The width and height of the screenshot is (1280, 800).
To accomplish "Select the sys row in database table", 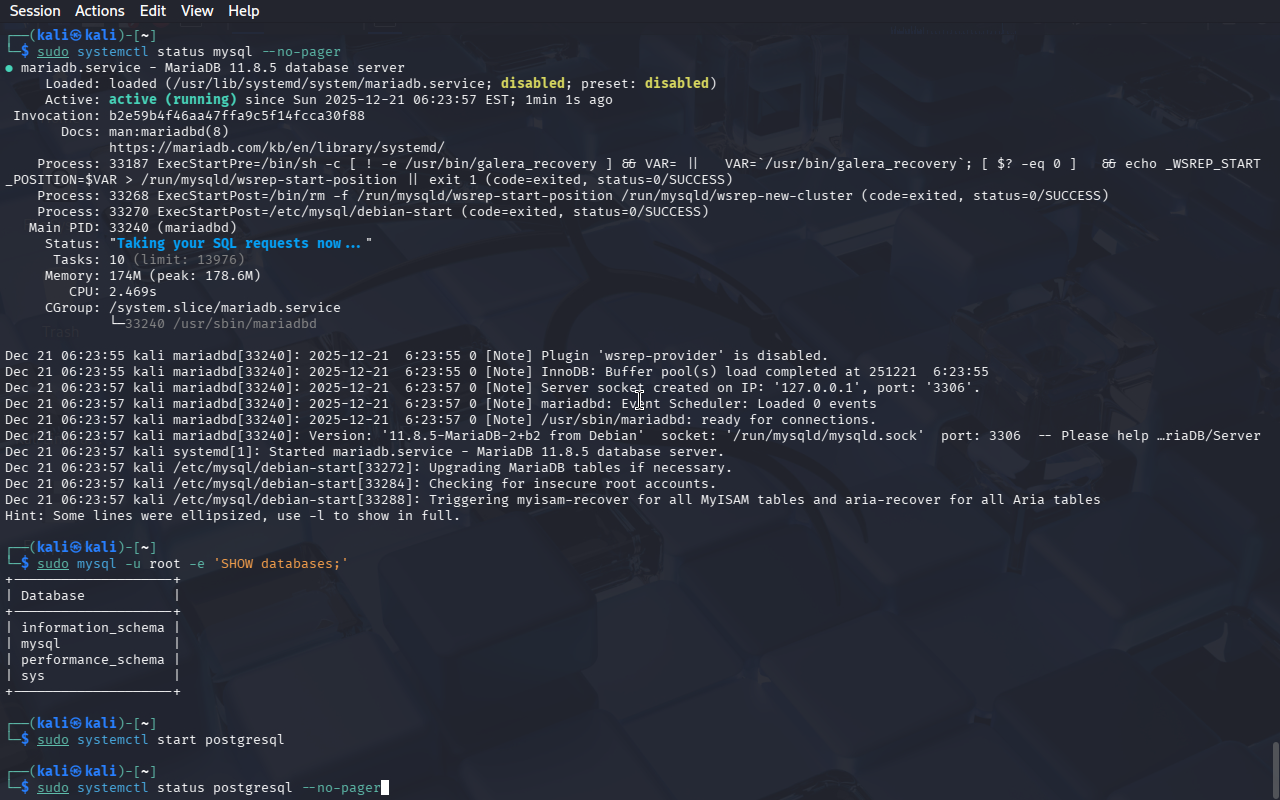I will [33, 676].
